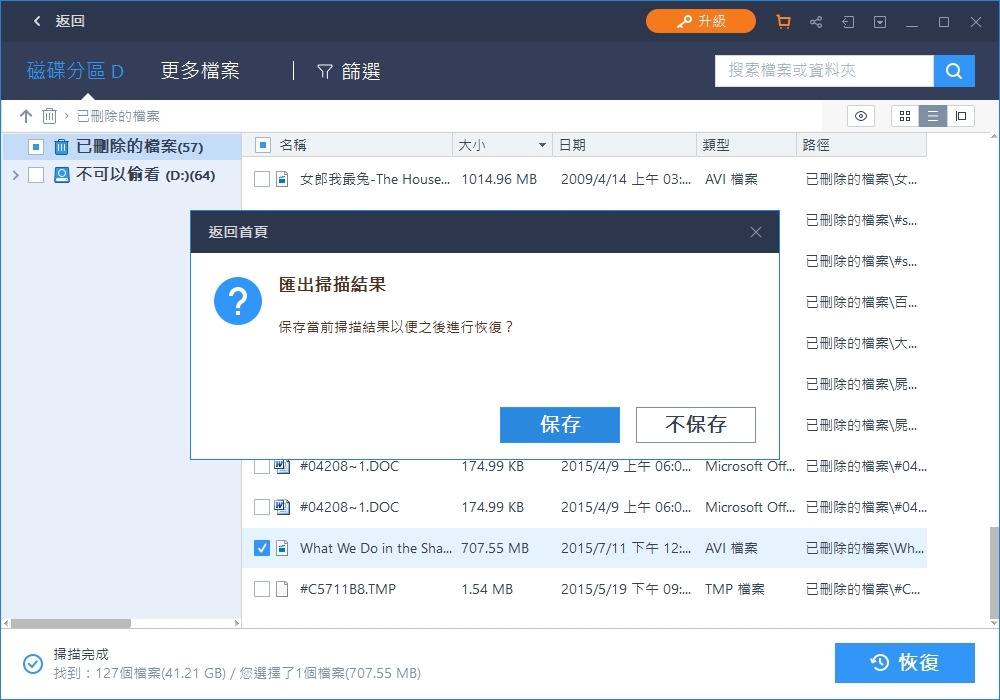Click the 恢復 recover button

(x=905, y=663)
